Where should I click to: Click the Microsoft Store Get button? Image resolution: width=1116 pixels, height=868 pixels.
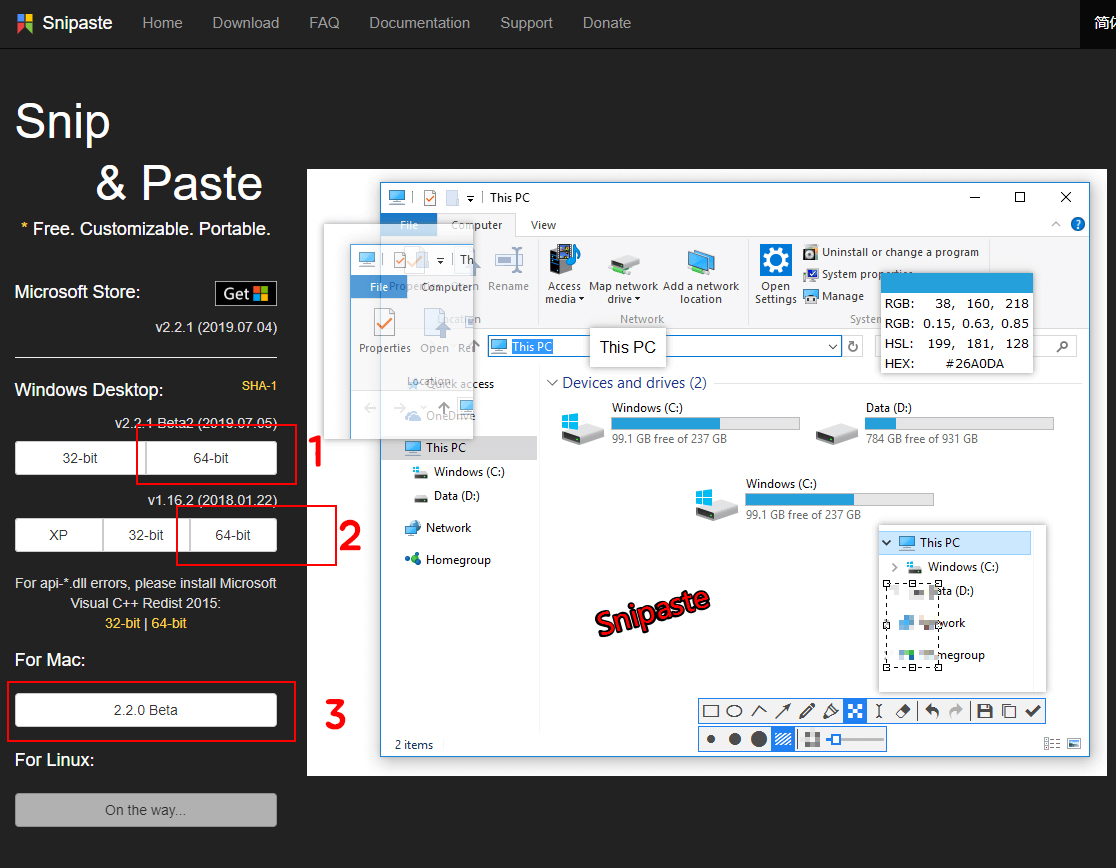[x=246, y=293]
